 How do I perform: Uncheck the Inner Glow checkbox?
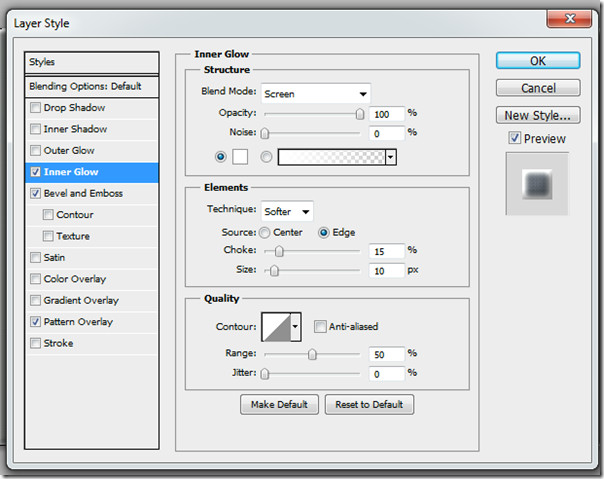click(35, 172)
